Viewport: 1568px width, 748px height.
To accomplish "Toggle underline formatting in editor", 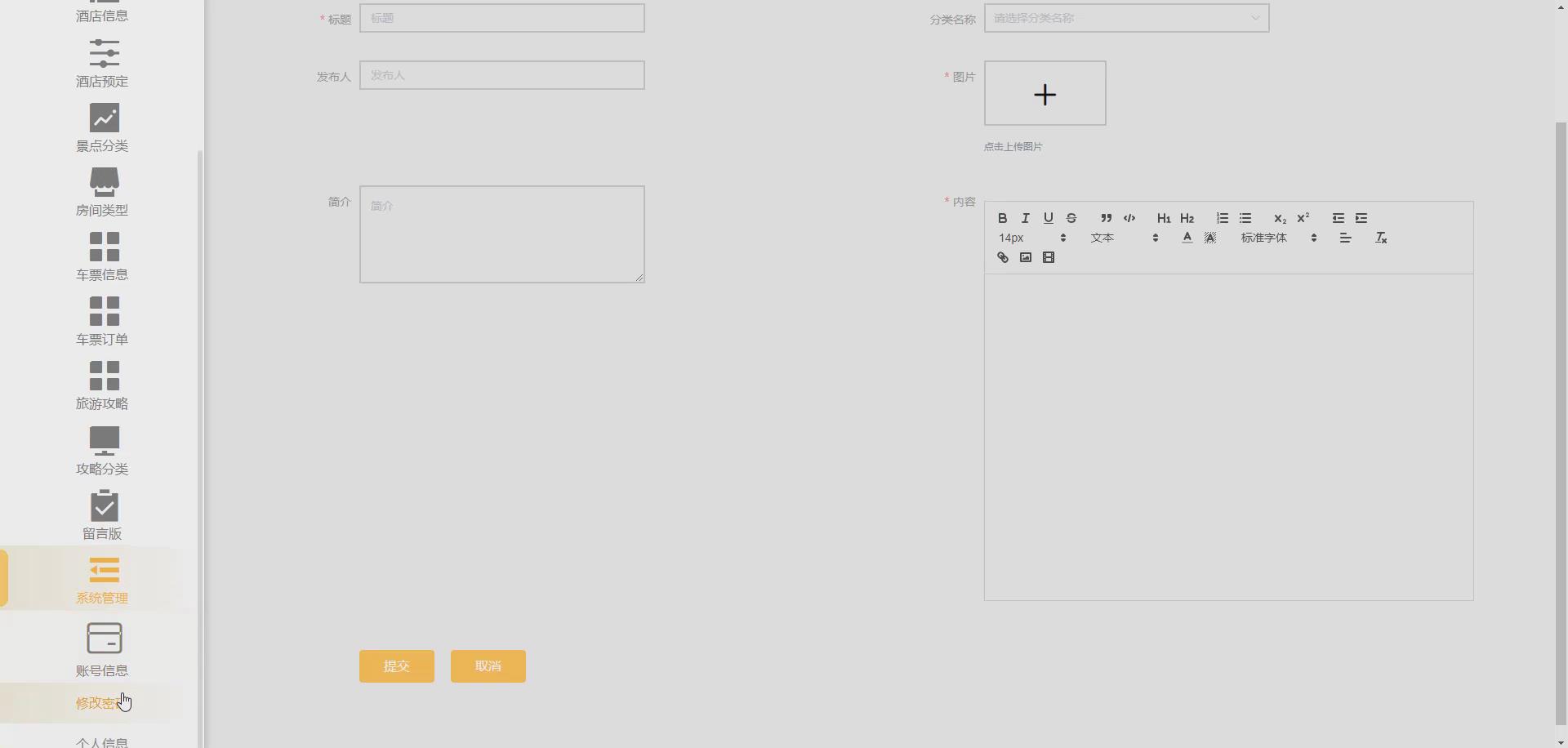I will click(x=1048, y=218).
